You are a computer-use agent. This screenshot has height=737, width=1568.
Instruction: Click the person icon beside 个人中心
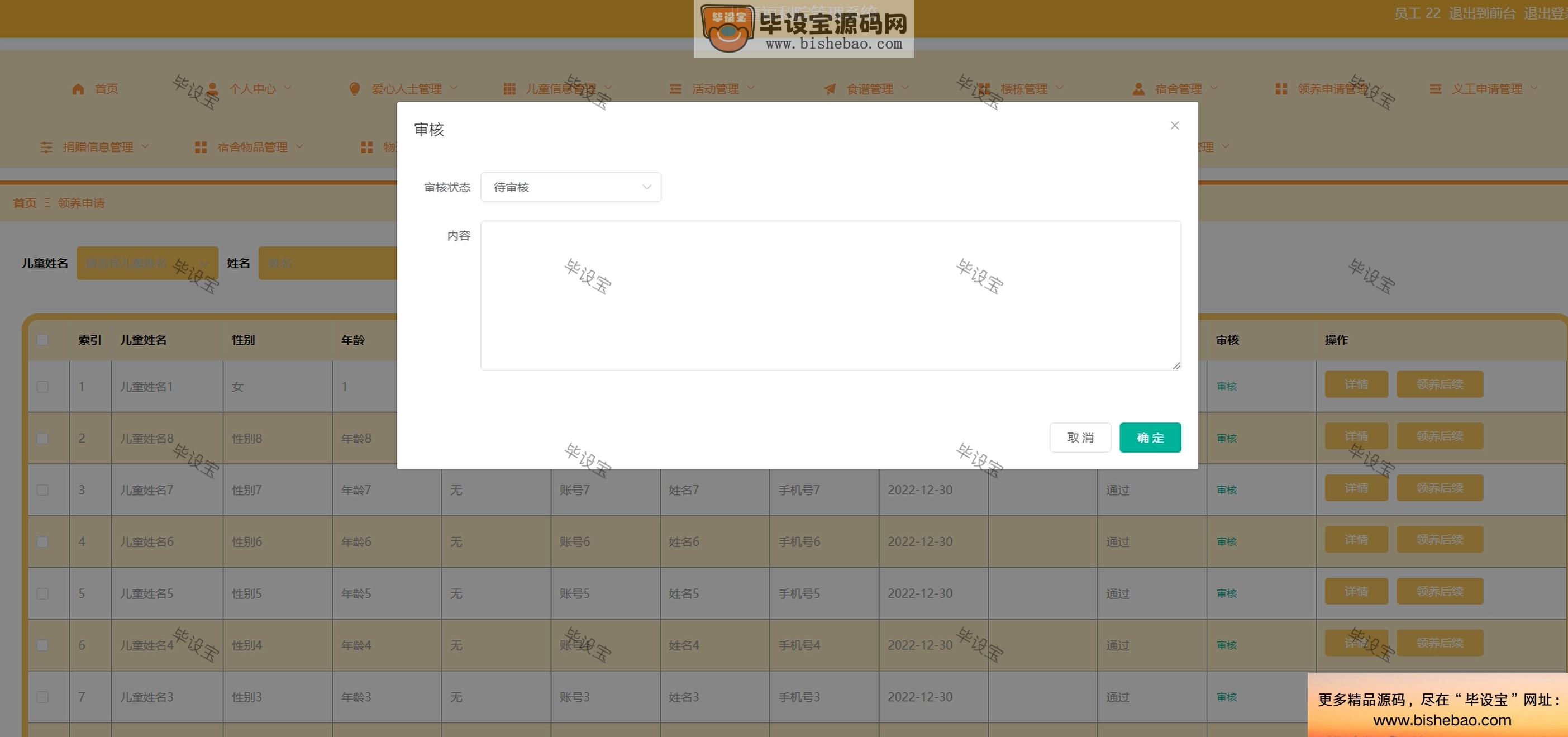click(x=213, y=89)
